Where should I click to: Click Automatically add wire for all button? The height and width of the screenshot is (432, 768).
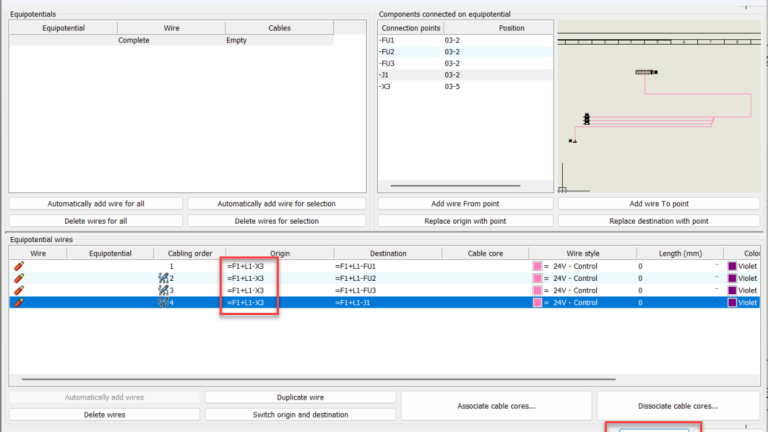click(x=96, y=204)
